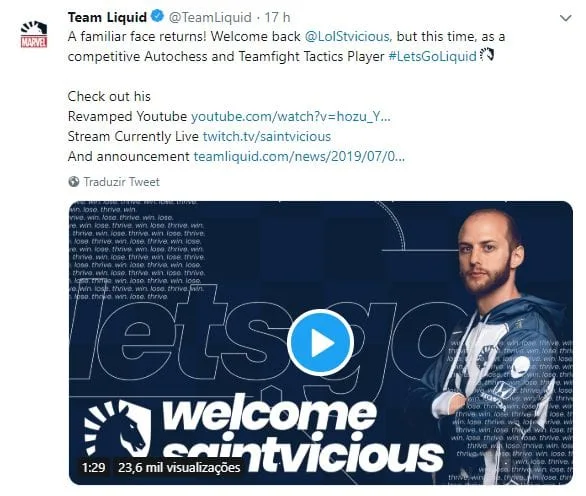This screenshot has width=586, height=496.
Task: Click the Team Liquid account name
Action: pos(107,17)
